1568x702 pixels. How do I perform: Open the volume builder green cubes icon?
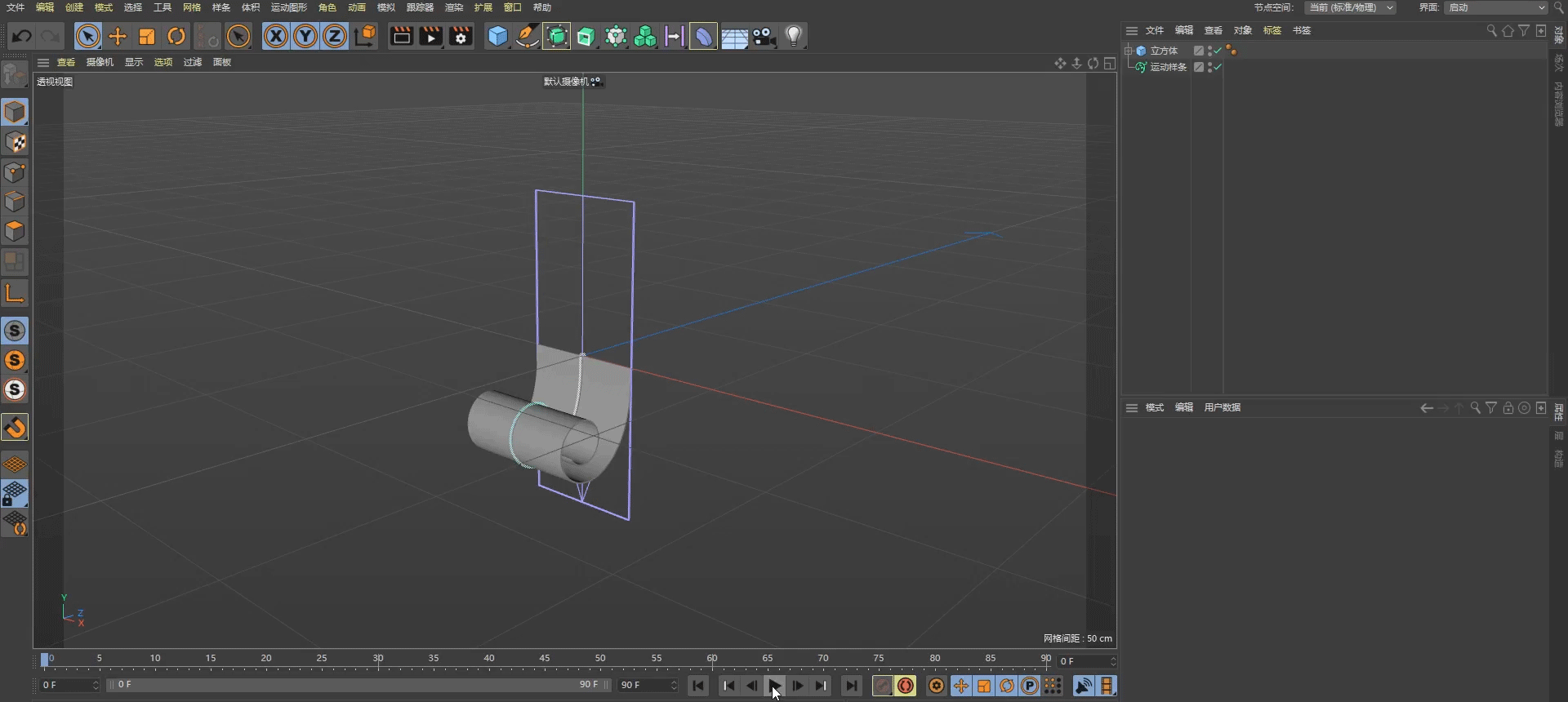pyautogui.click(x=645, y=36)
